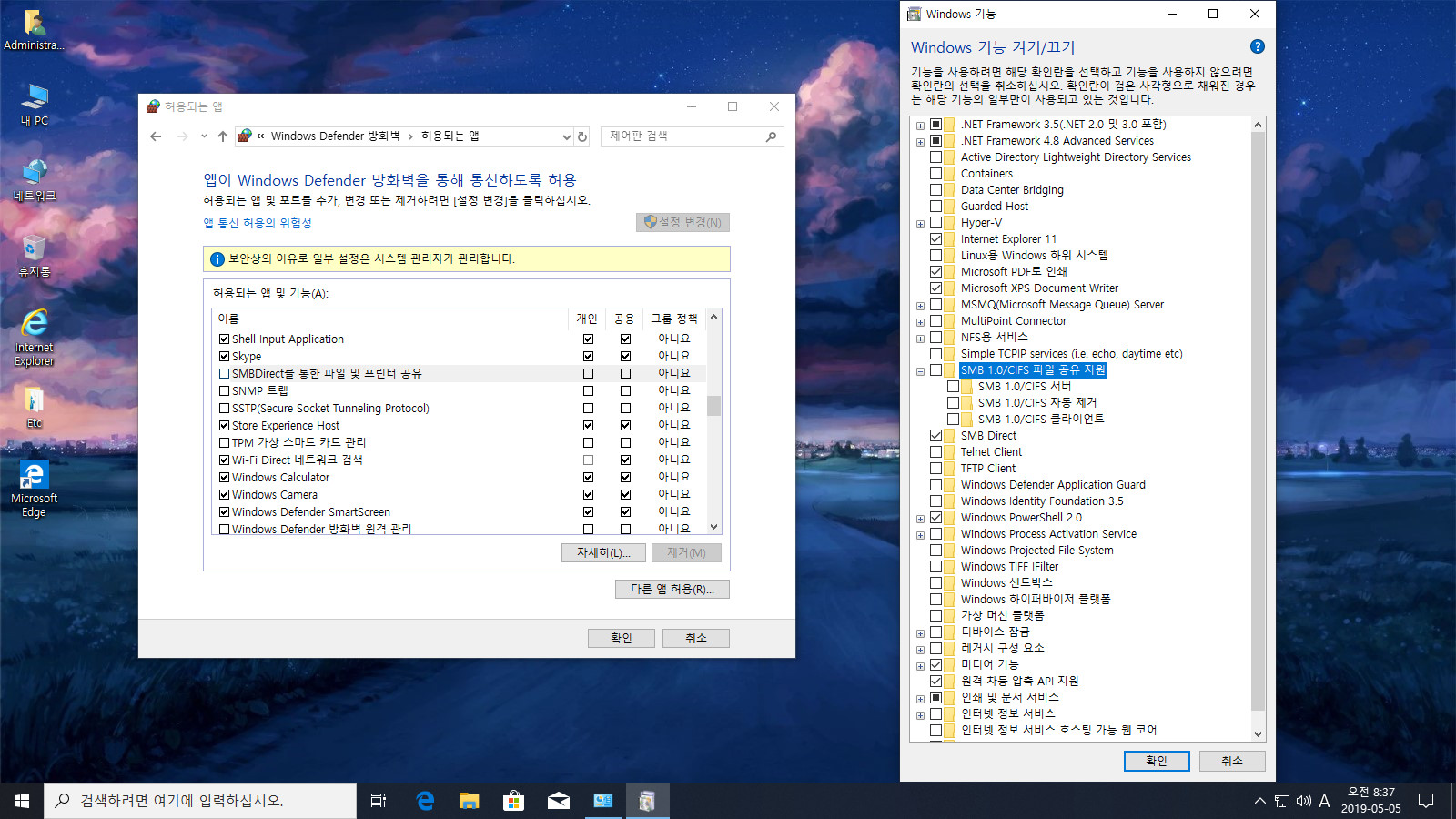Open the notification center icon

click(x=1426, y=801)
